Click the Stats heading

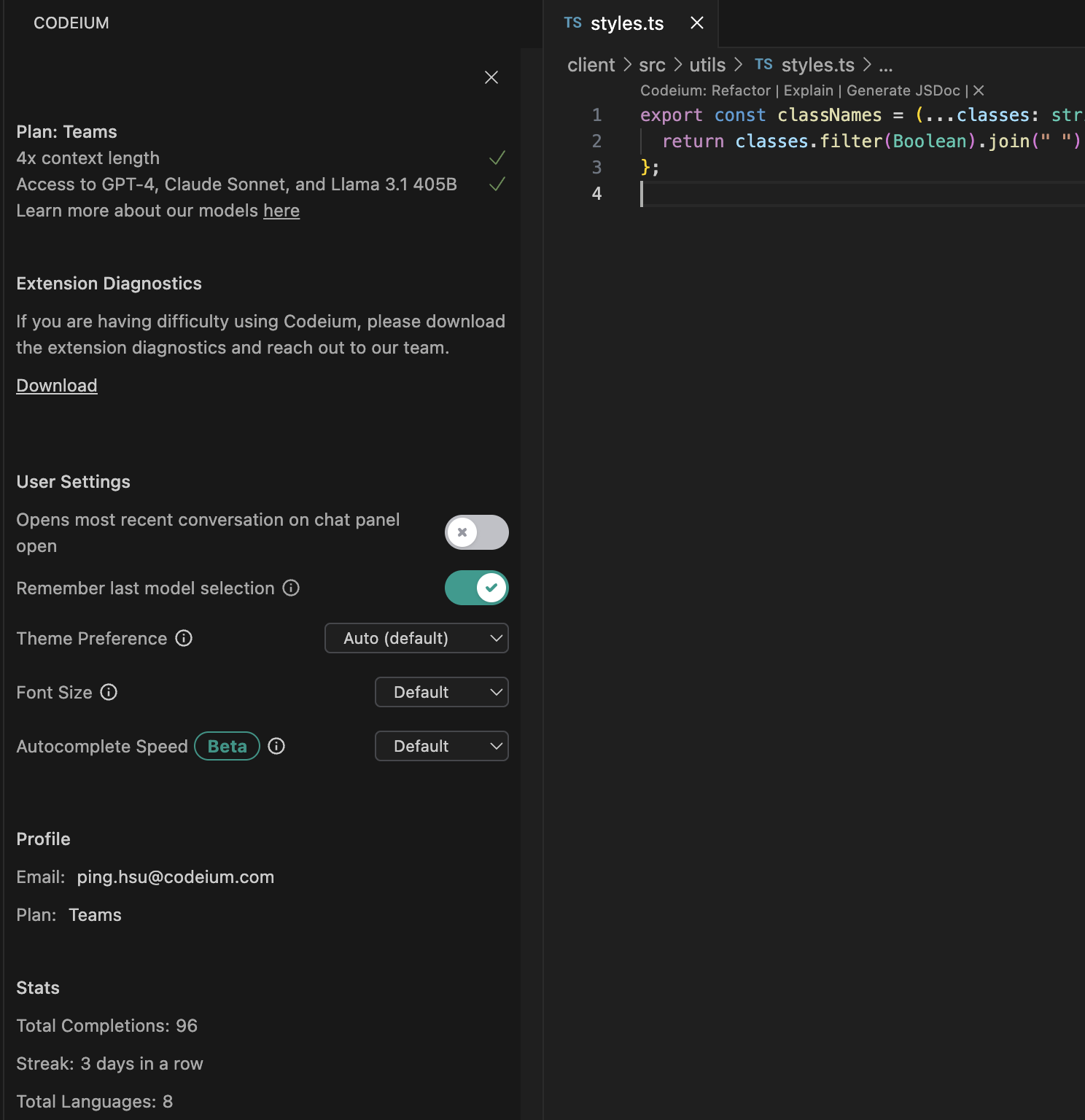38,988
